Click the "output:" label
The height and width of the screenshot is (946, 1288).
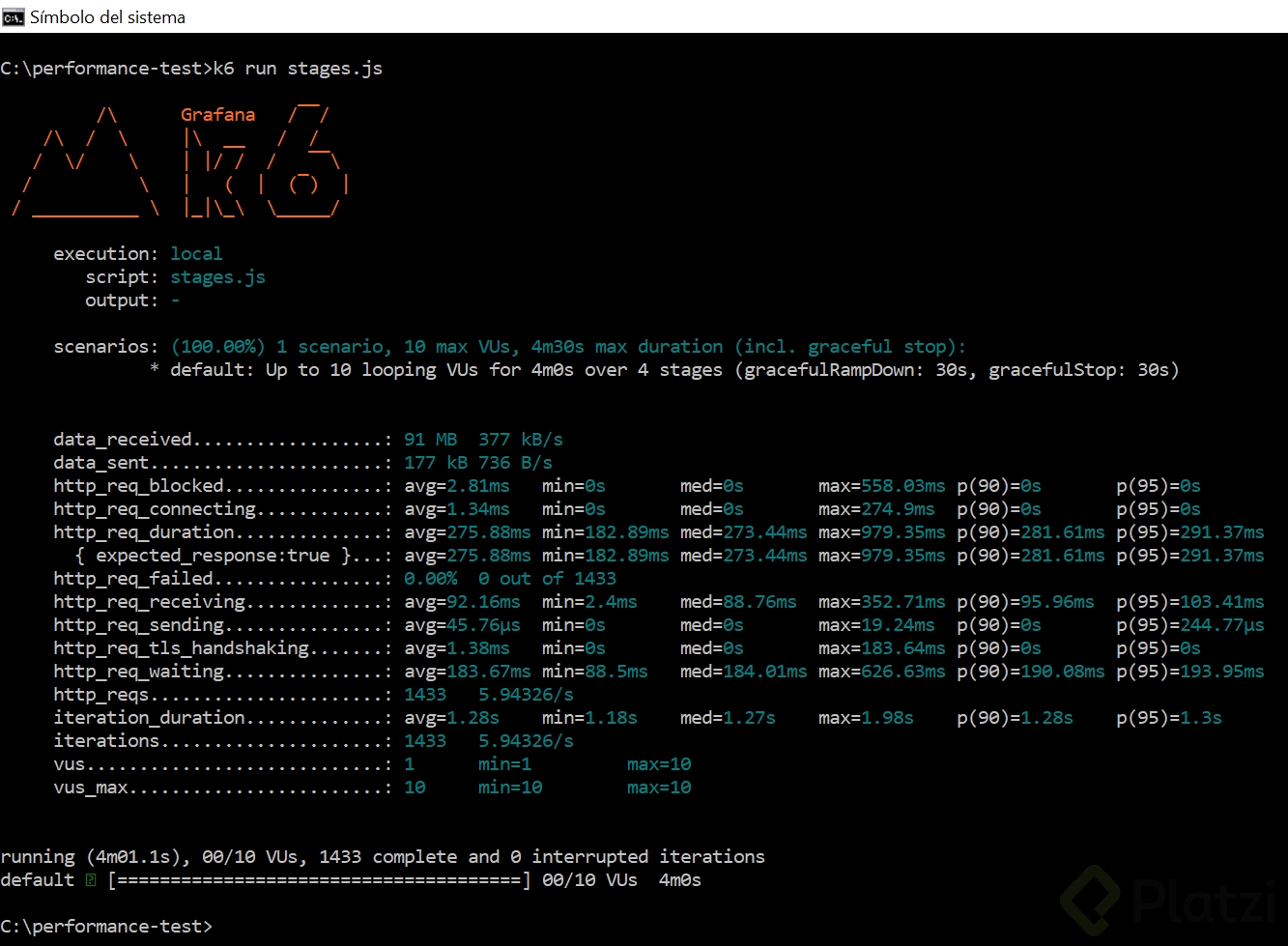(122, 301)
